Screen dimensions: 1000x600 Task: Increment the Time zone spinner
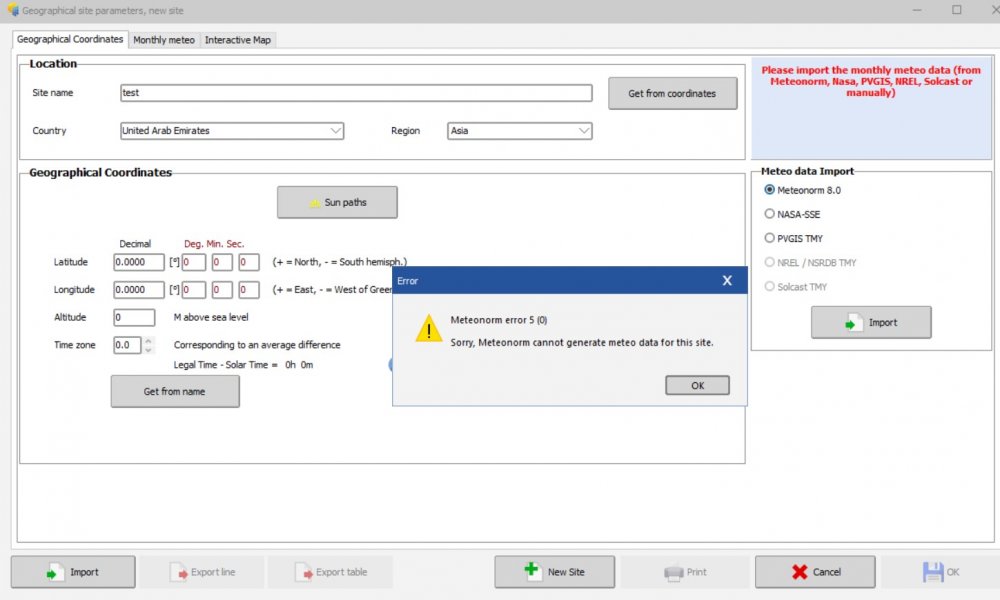pyautogui.click(x=149, y=341)
